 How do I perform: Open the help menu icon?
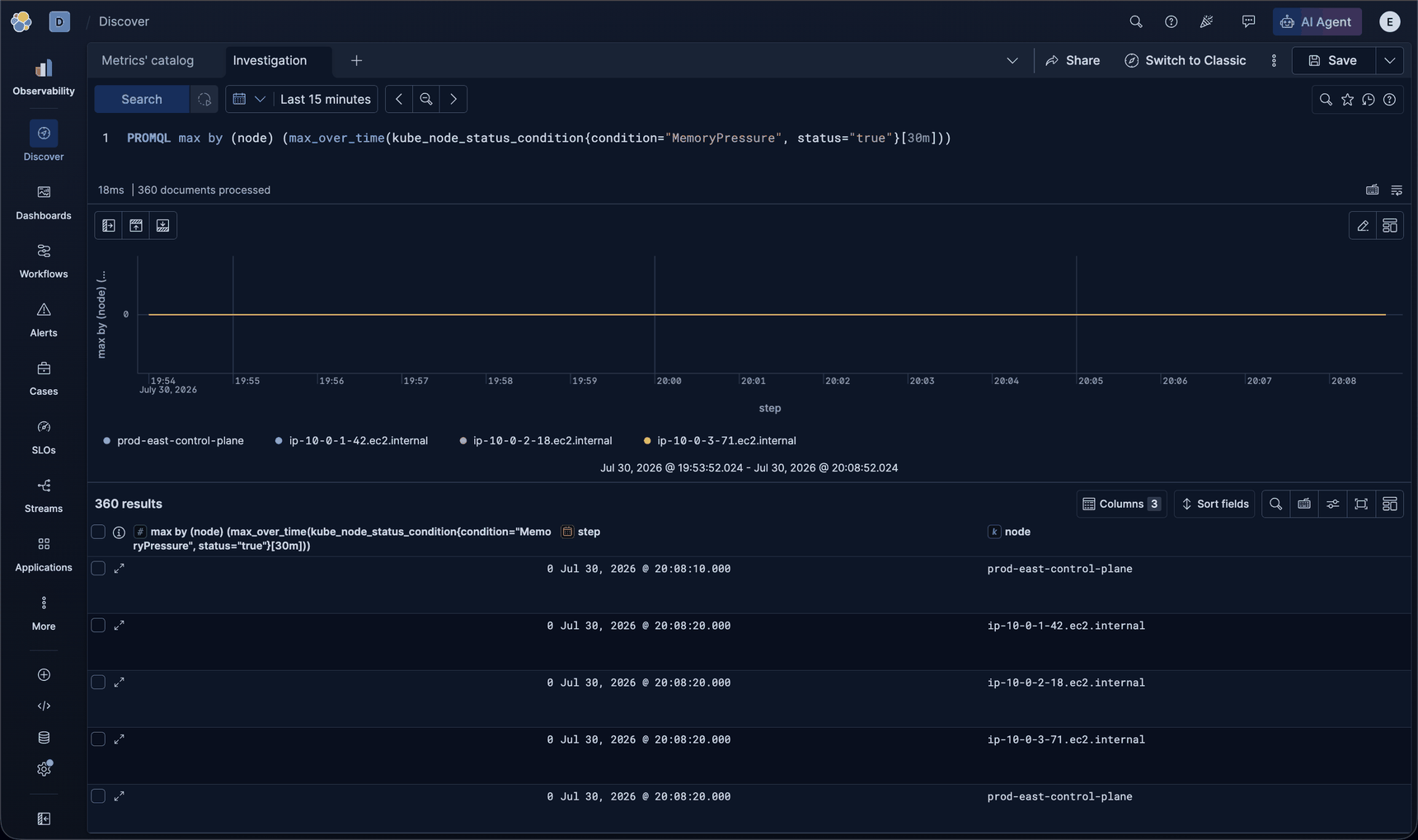1171,21
